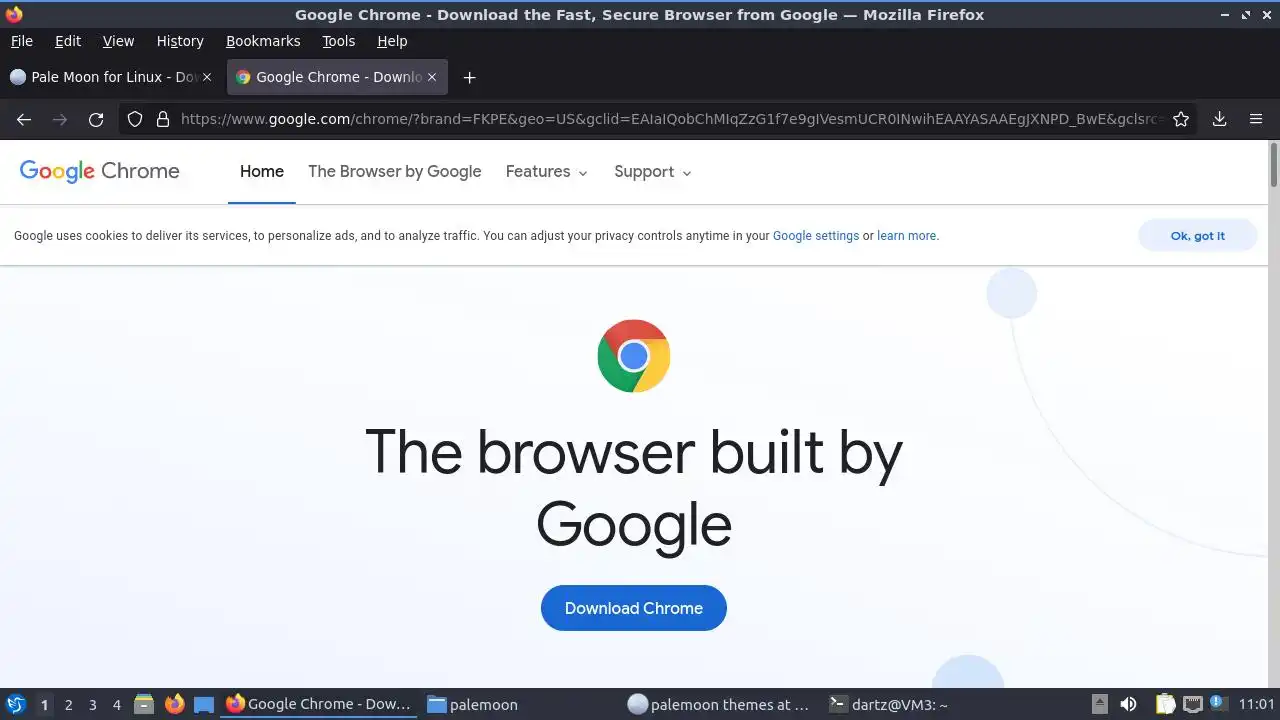Click the page vertical scrollbar thumb

point(1274,165)
